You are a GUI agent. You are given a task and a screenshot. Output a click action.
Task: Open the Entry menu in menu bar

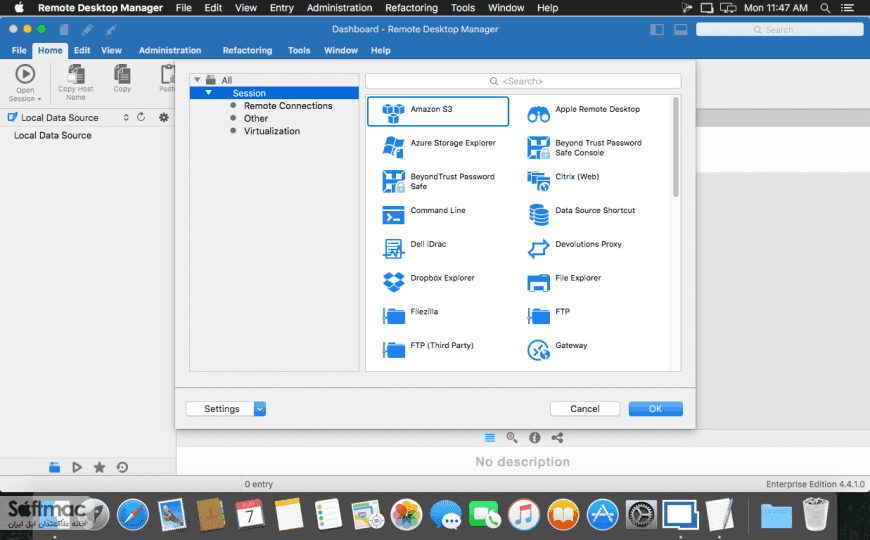pyautogui.click(x=282, y=8)
